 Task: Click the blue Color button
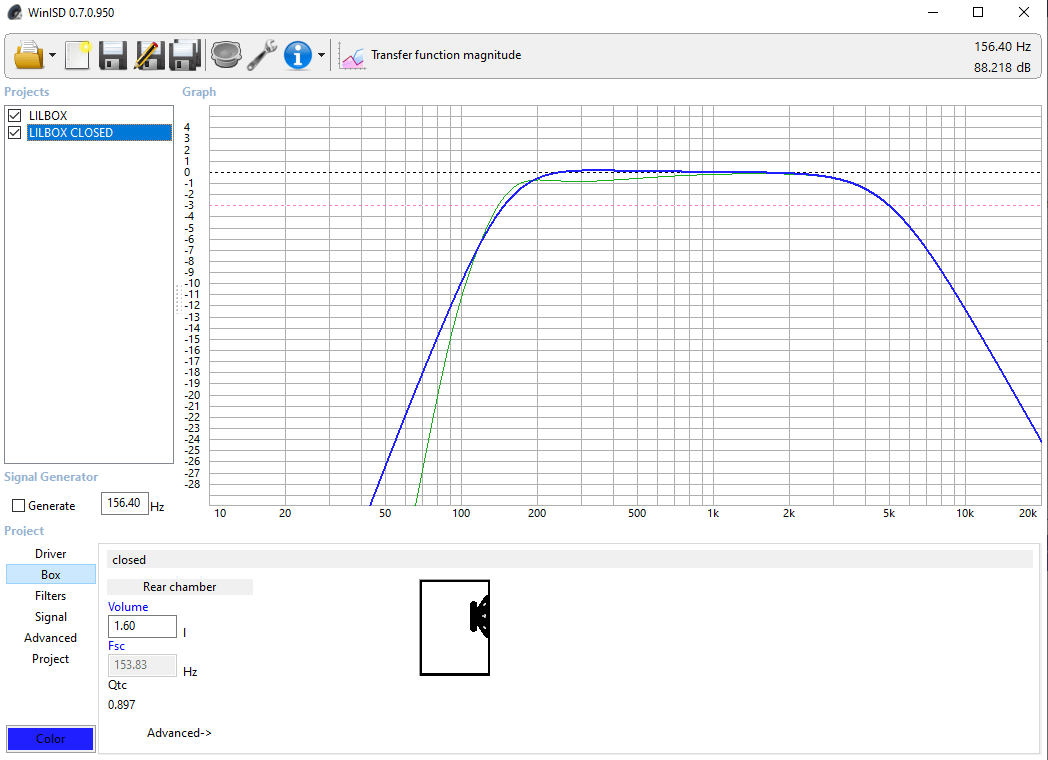click(x=51, y=739)
